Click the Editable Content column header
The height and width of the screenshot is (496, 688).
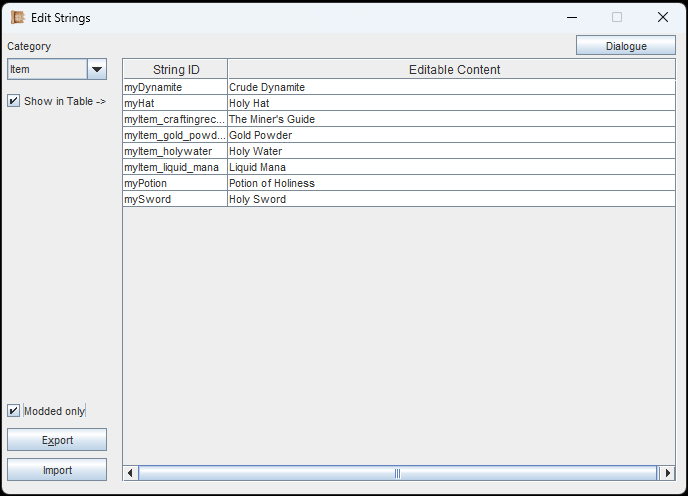454,70
